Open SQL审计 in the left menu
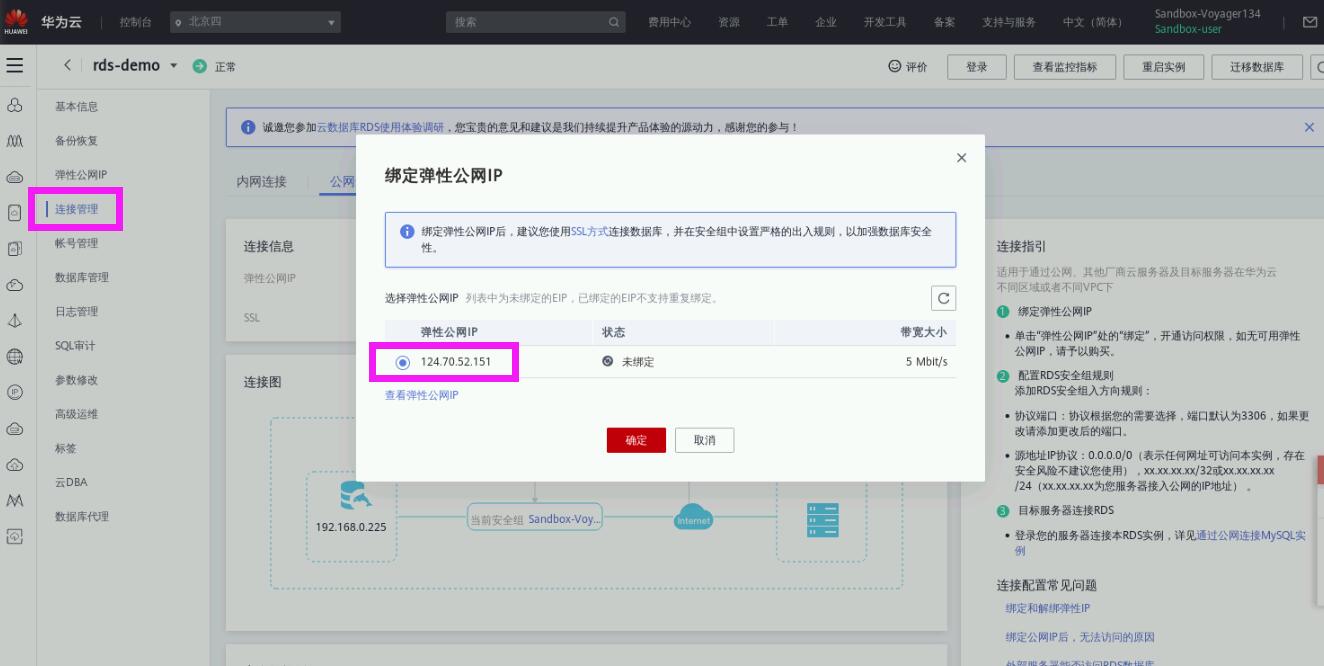 75,346
